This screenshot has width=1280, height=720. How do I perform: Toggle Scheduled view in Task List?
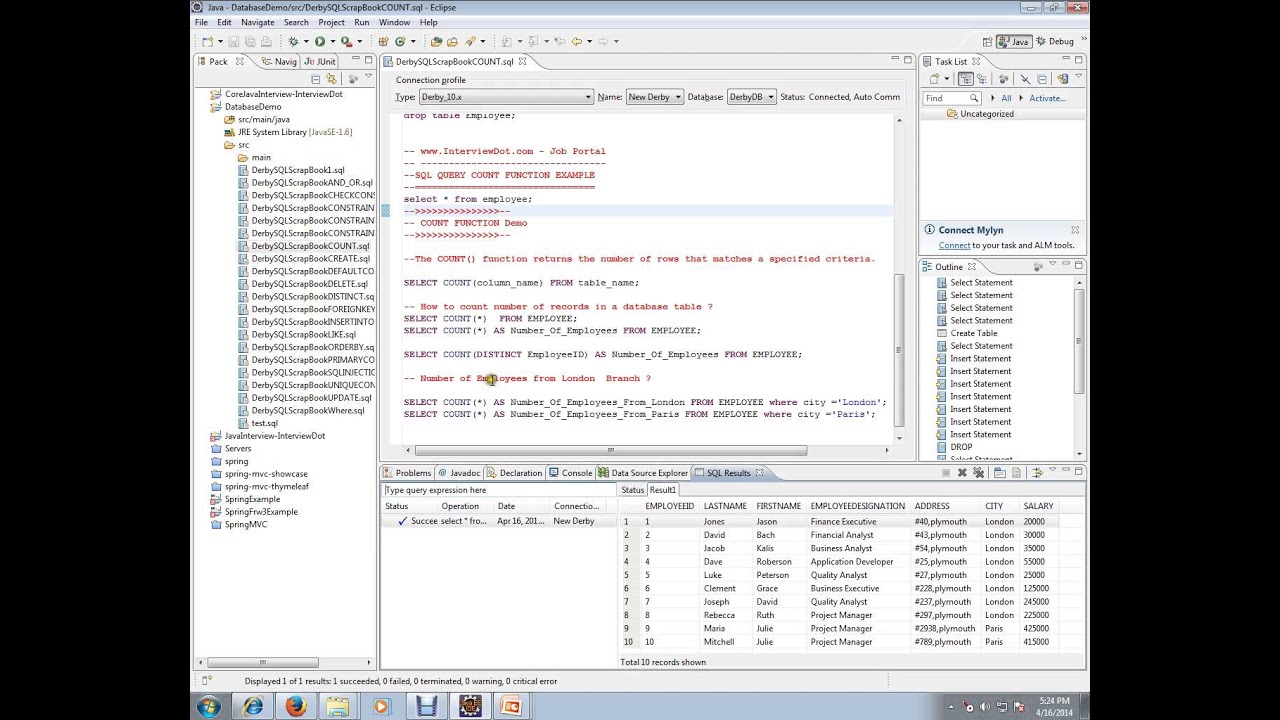click(x=982, y=78)
